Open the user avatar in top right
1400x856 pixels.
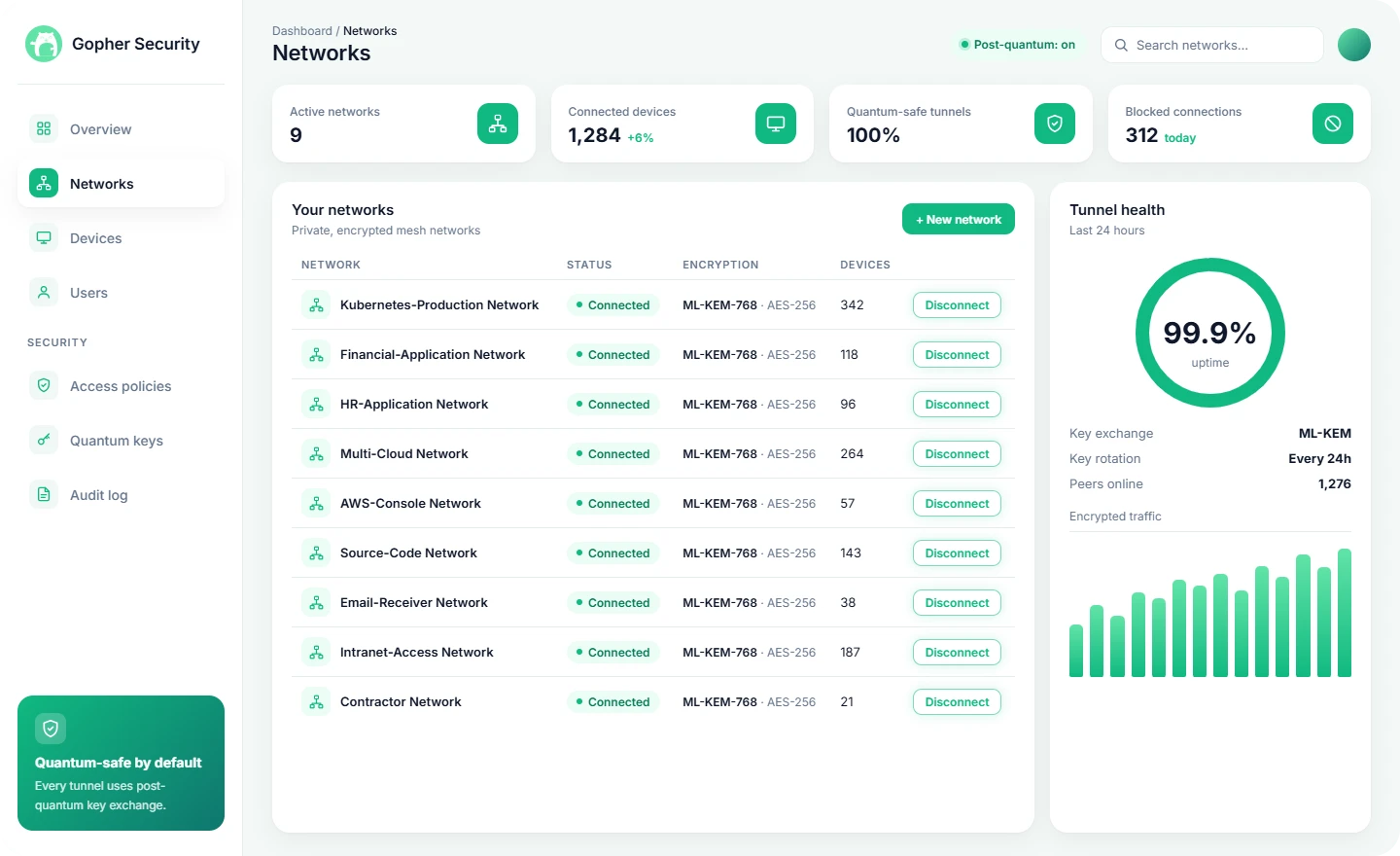tap(1354, 45)
